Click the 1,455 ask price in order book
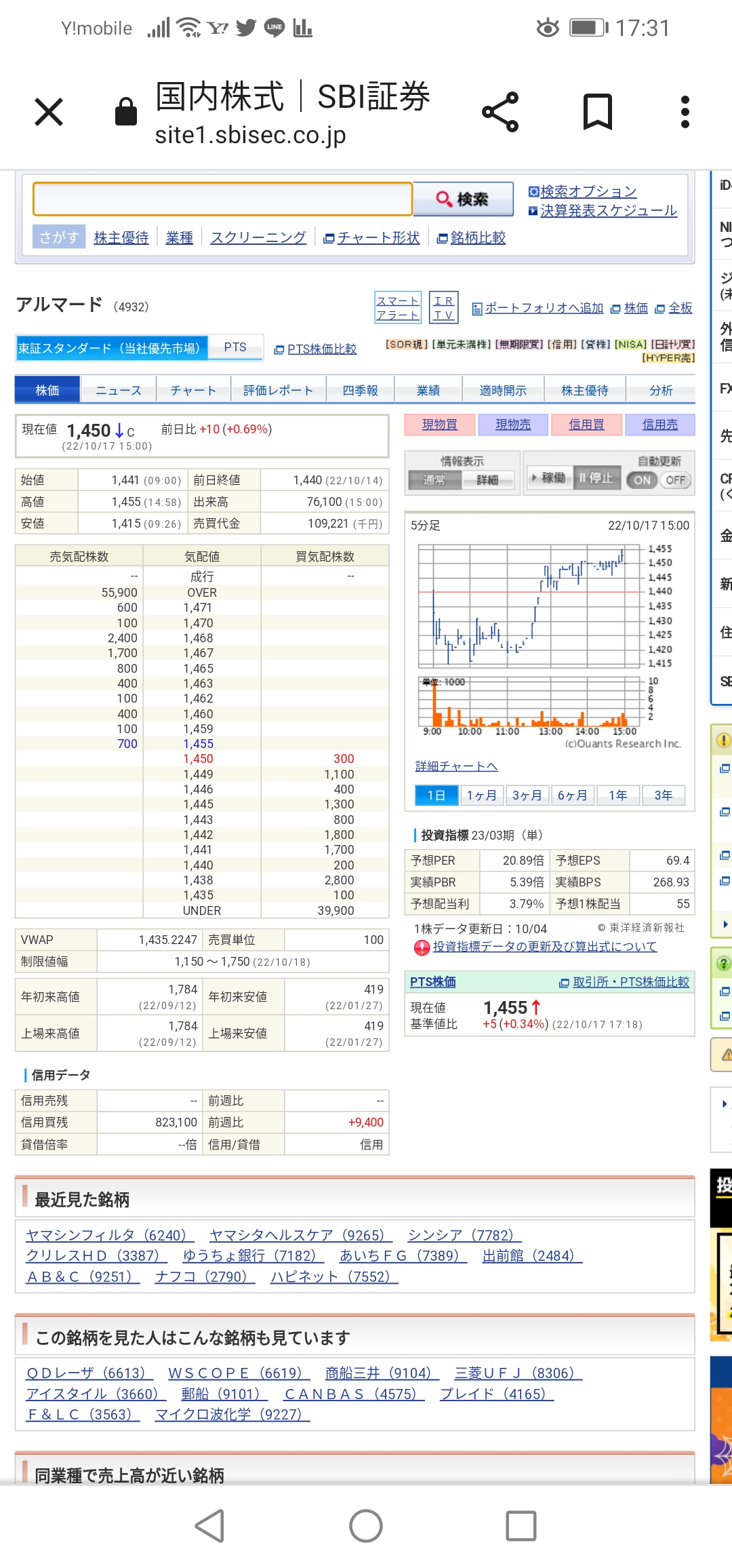Image resolution: width=732 pixels, height=1568 pixels. 199,744
